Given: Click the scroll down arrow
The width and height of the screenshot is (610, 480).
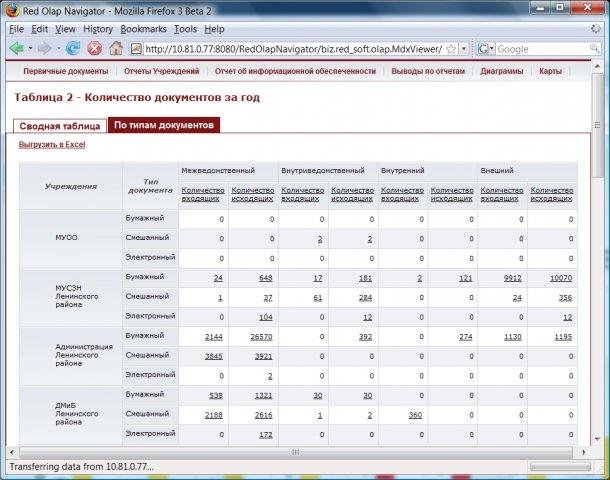Looking at the screenshot, I should coord(598,440).
